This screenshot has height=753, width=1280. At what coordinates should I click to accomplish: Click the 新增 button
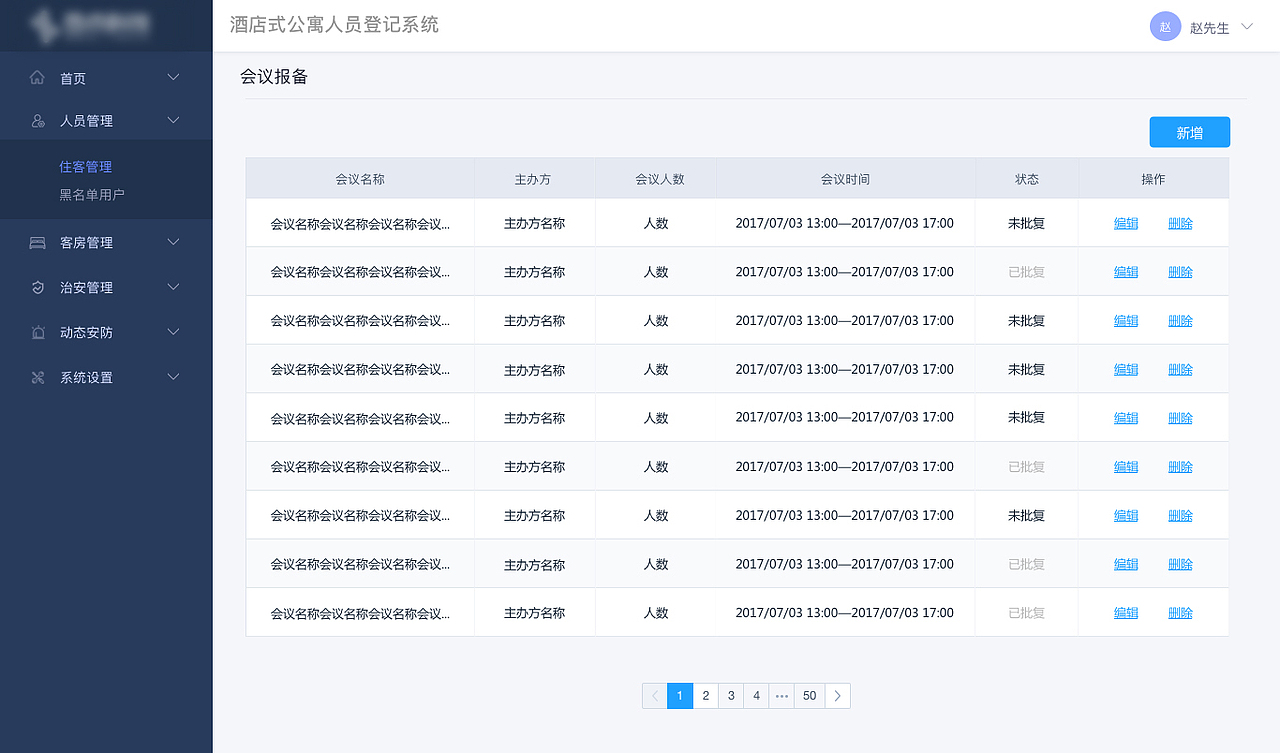tap(1189, 133)
